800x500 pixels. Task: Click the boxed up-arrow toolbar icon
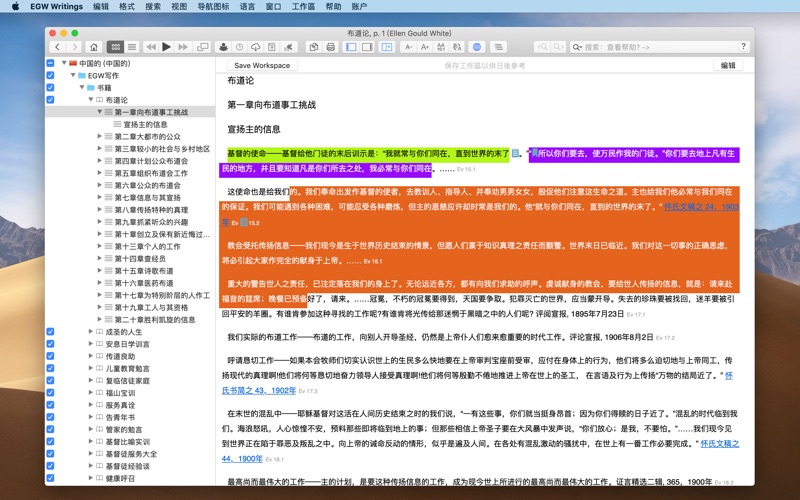point(272,47)
